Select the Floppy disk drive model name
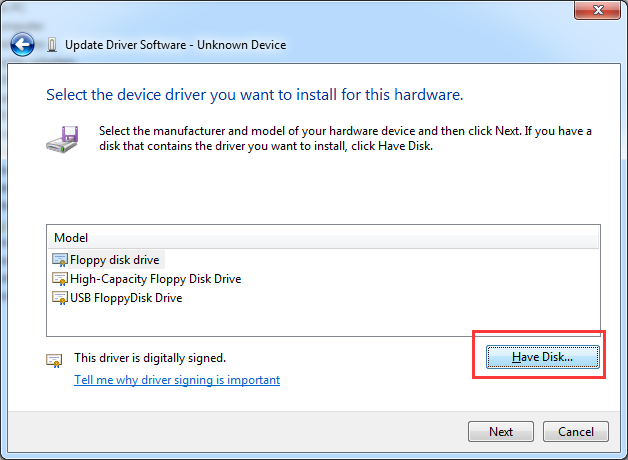Viewport: 628px width, 460px height. tap(114, 260)
